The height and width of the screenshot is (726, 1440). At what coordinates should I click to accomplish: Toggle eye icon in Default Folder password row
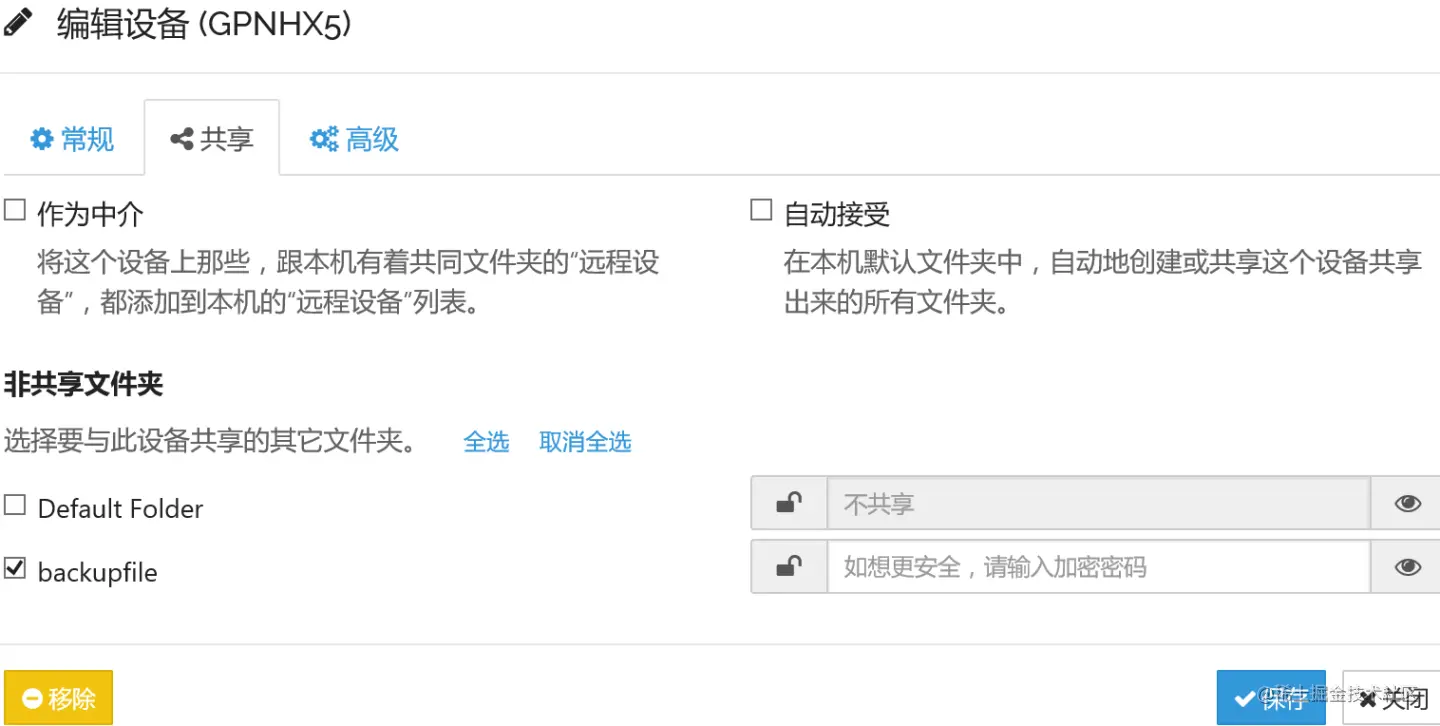[1407, 503]
